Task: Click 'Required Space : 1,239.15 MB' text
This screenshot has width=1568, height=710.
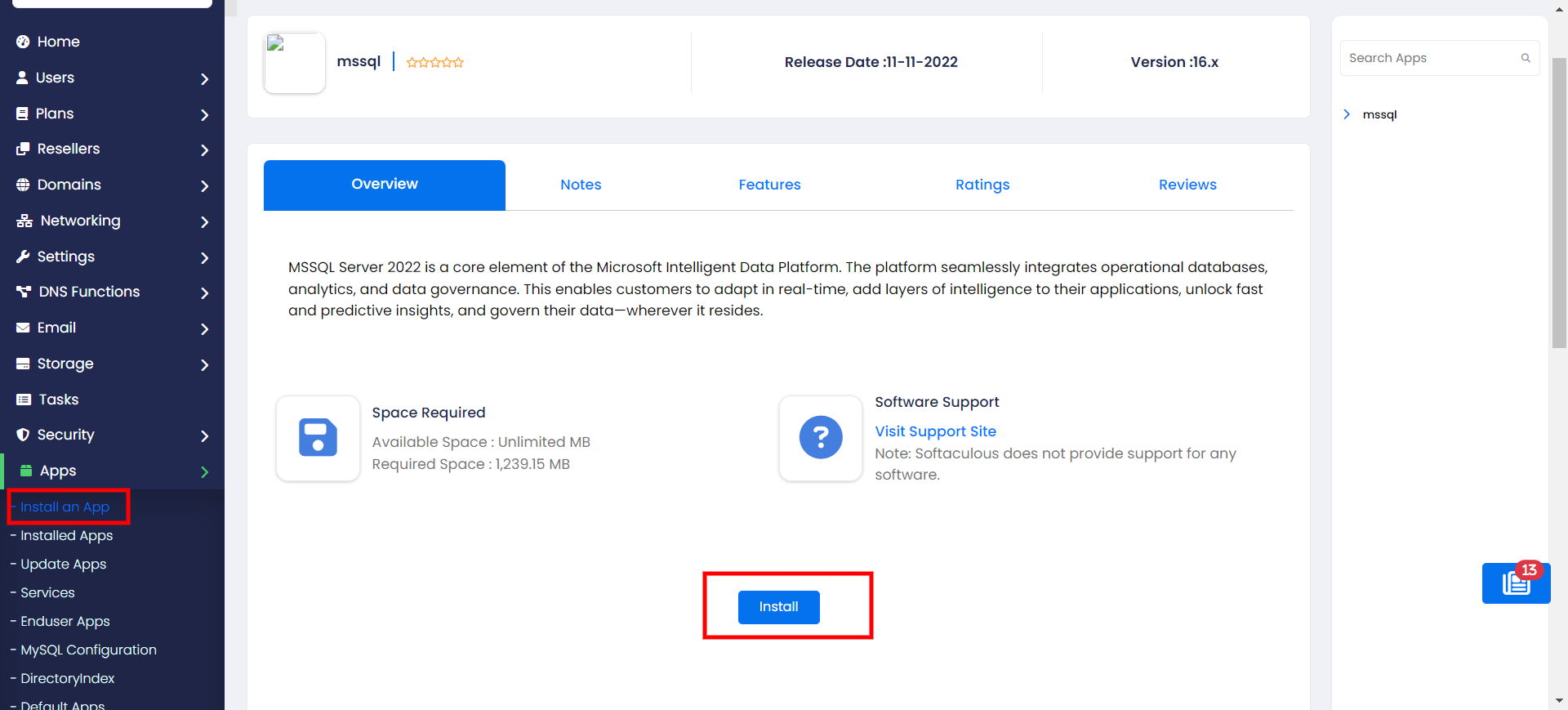Action: tap(471, 464)
